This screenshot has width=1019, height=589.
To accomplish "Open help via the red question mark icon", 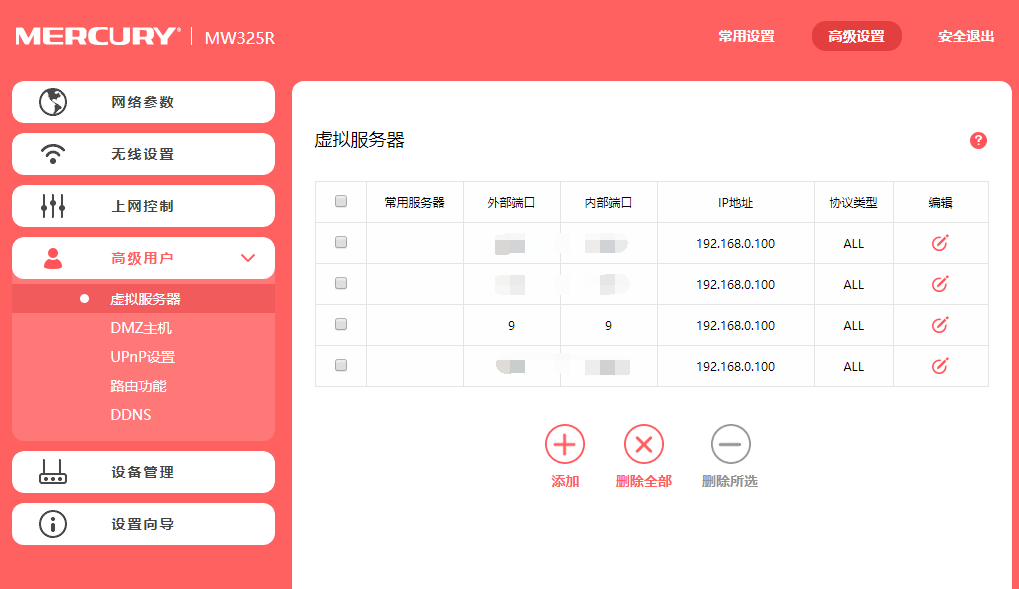I will pos(978,140).
